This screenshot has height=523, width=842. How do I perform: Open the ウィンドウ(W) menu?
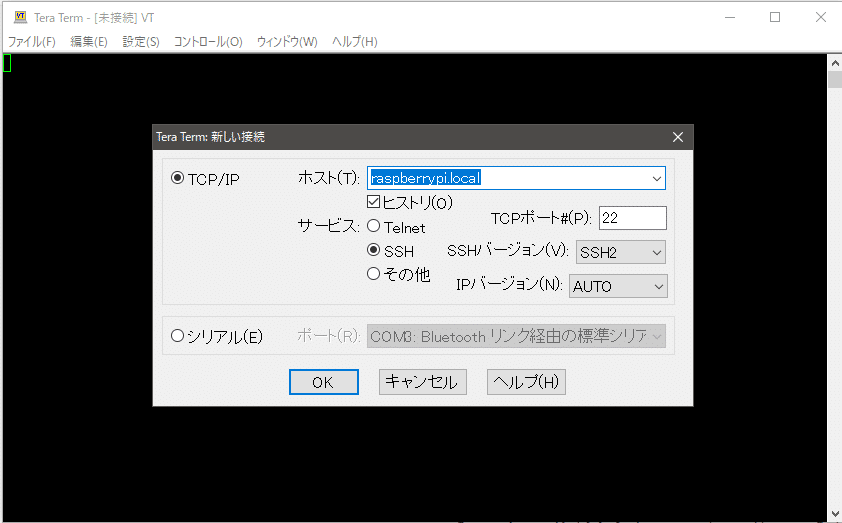(x=287, y=41)
